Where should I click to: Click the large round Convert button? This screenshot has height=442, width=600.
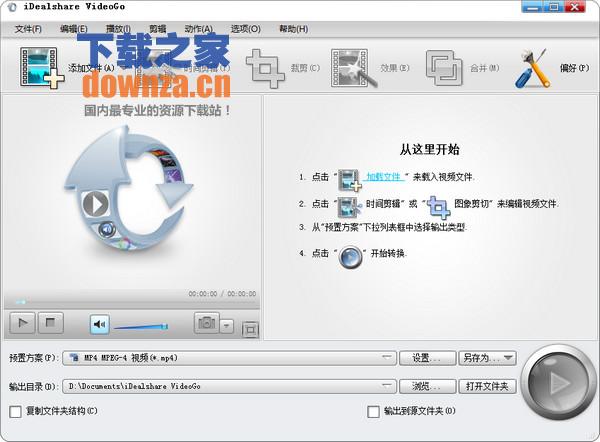(x=559, y=382)
